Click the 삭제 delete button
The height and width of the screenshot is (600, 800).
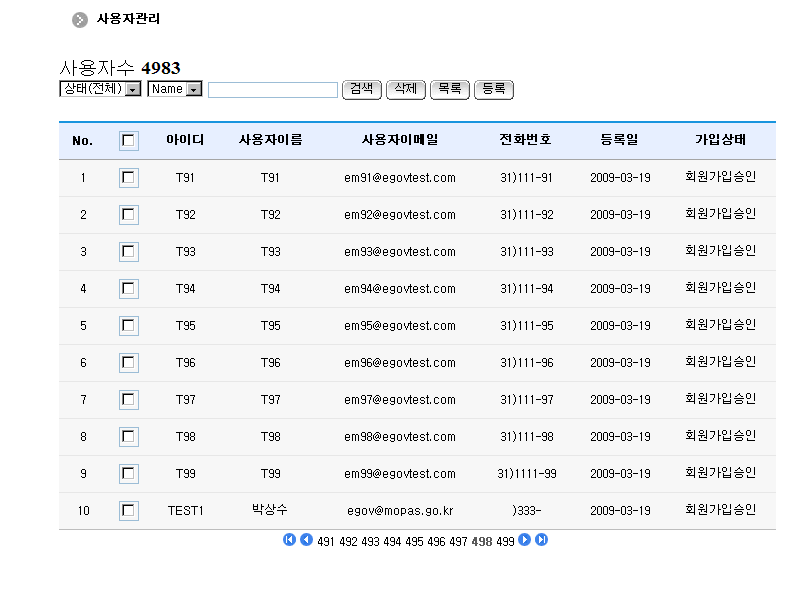(406, 90)
